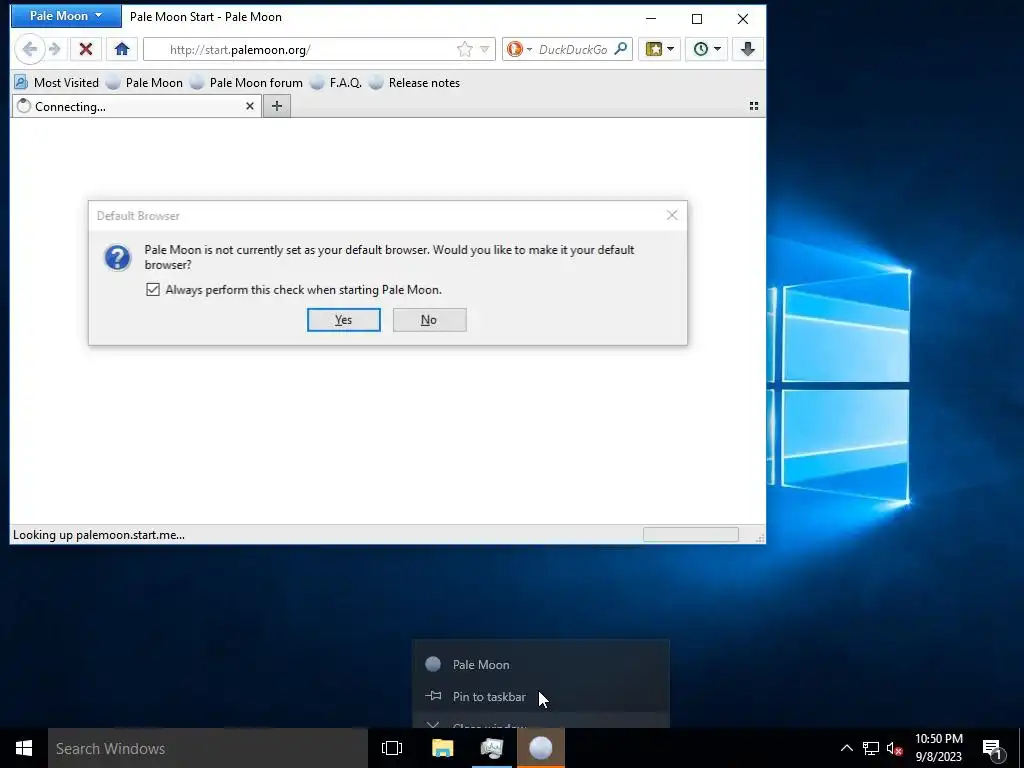Run search with the magnifying glass icon
This screenshot has width=1024, height=768.
click(621, 49)
